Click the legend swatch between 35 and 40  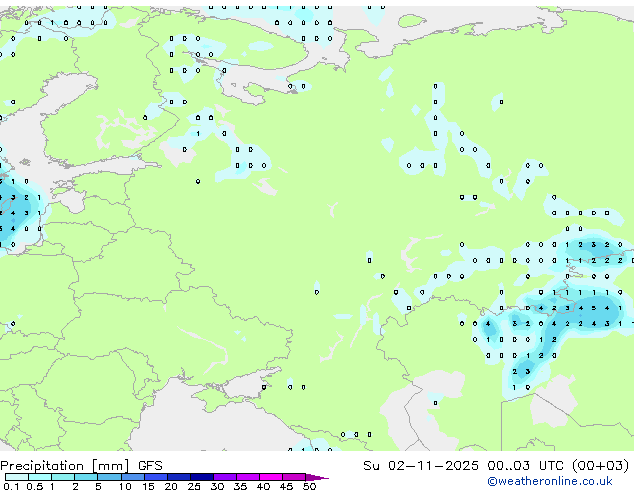248,477
